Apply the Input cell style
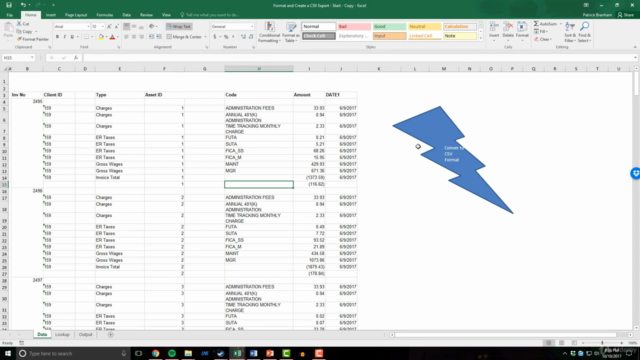The height and width of the screenshot is (360, 640). (389, 36)
